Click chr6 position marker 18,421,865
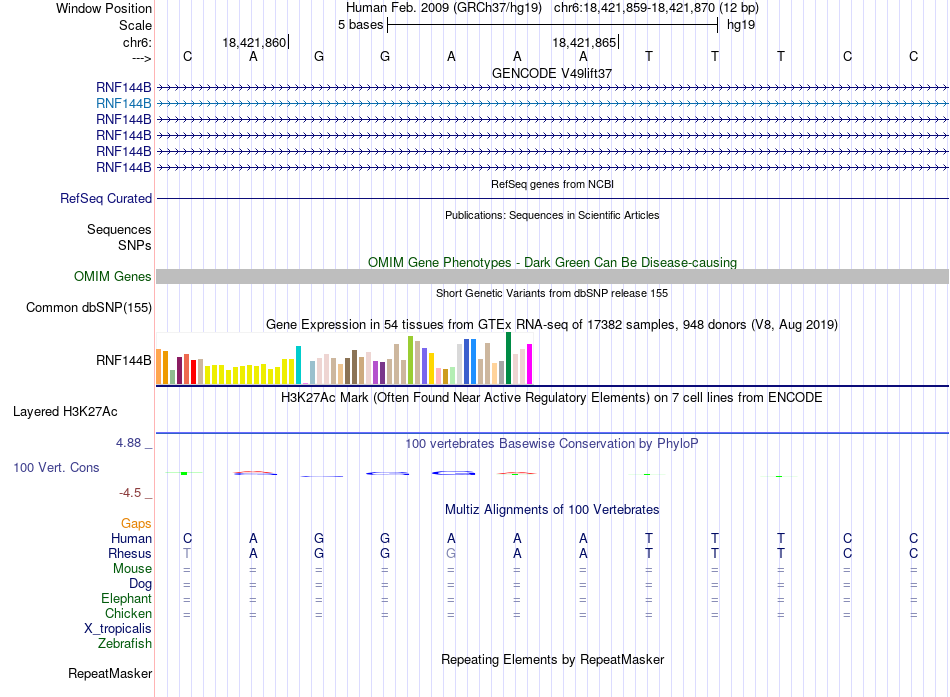This screenshot has height=697, width=950. tap(585, 42)
